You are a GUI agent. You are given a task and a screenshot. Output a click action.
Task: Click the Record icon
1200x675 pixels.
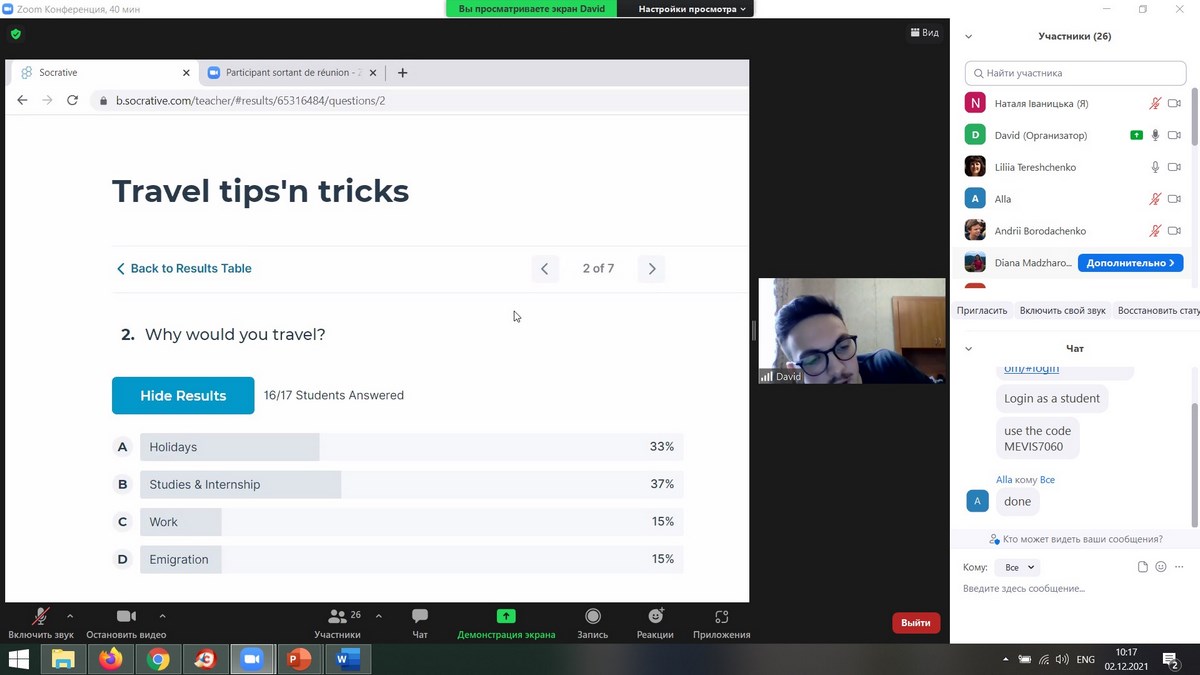(593, 617)
